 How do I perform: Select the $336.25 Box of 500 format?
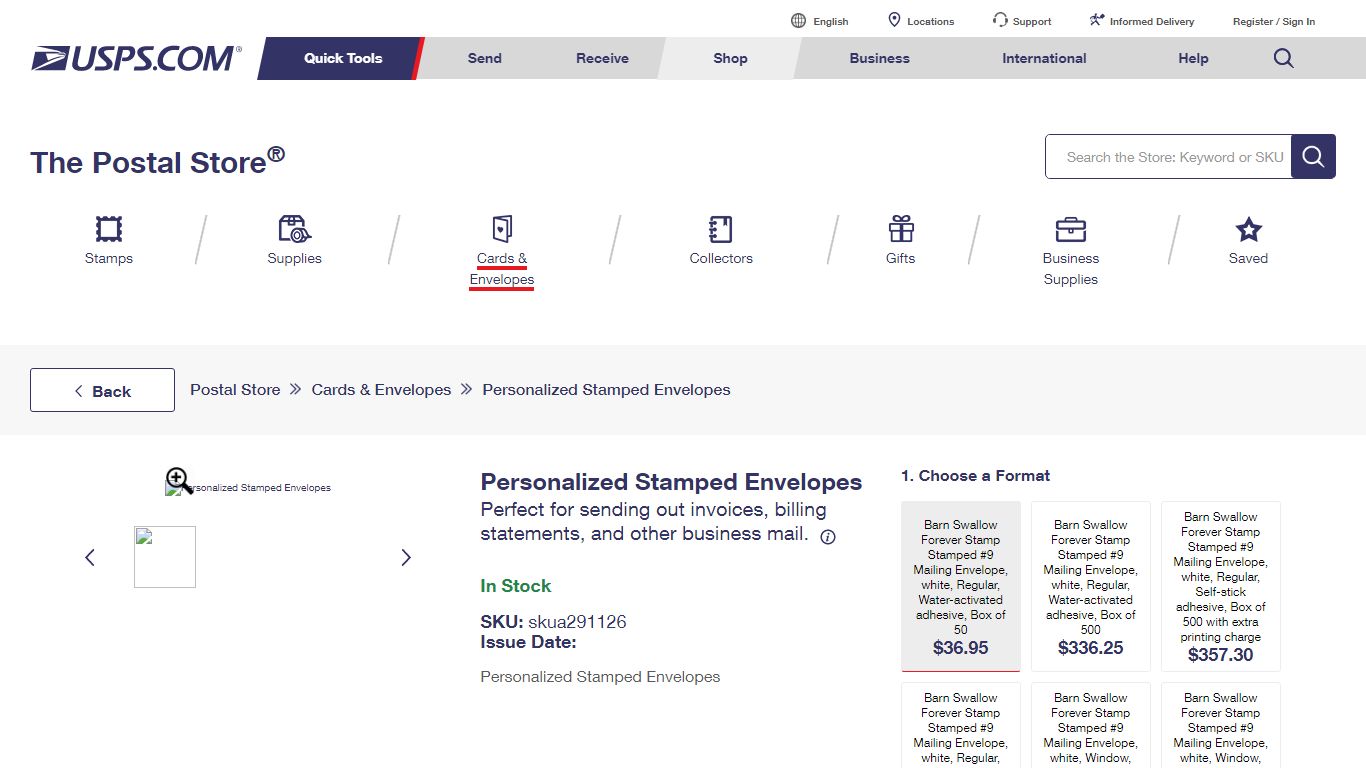click(1091, 586)
